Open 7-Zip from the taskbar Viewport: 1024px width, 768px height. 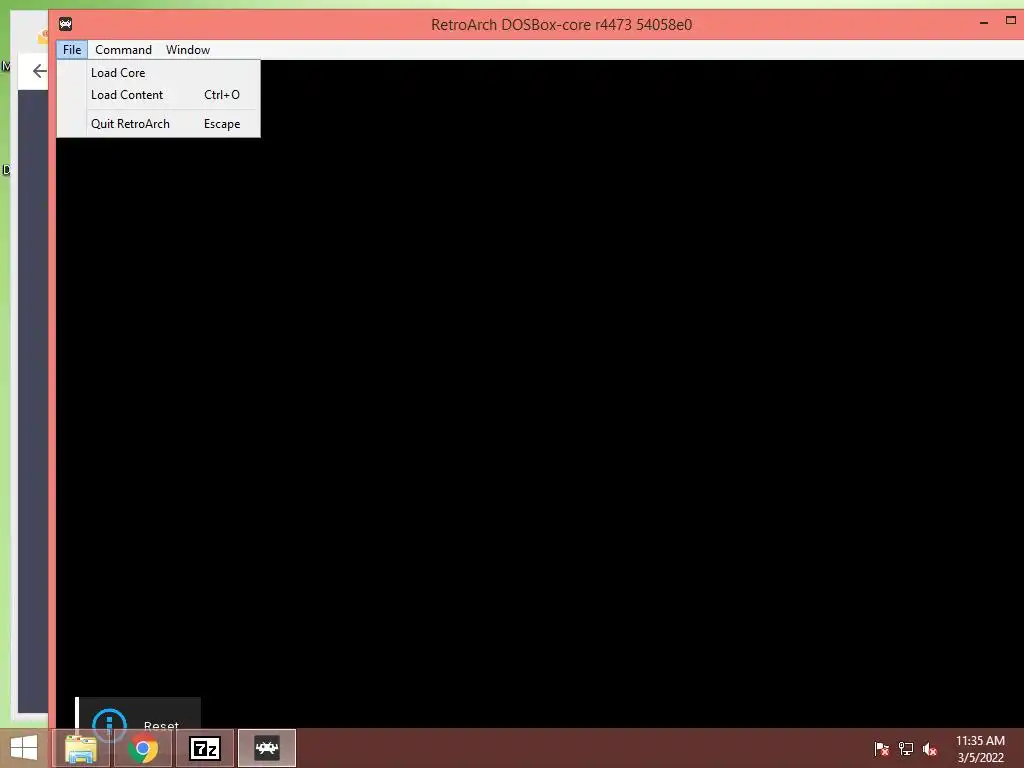click(205, 748)
